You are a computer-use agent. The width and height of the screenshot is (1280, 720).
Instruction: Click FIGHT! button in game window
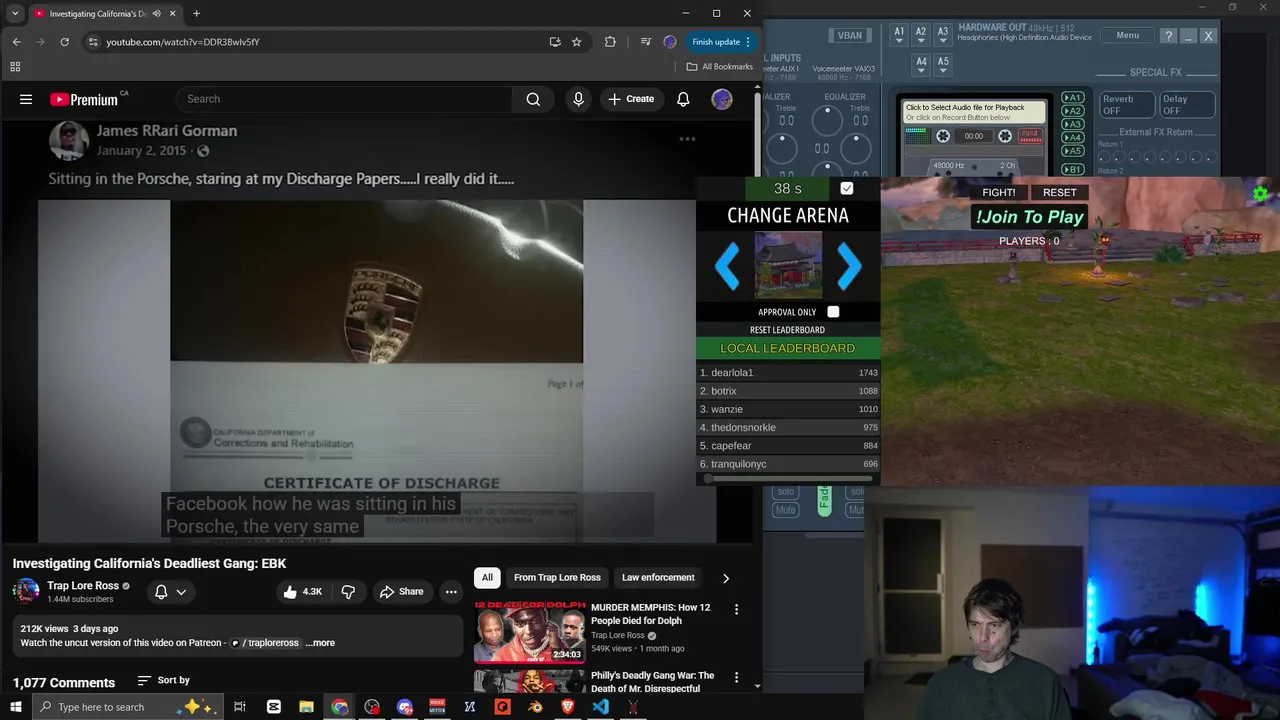click(x=999, y=192)
